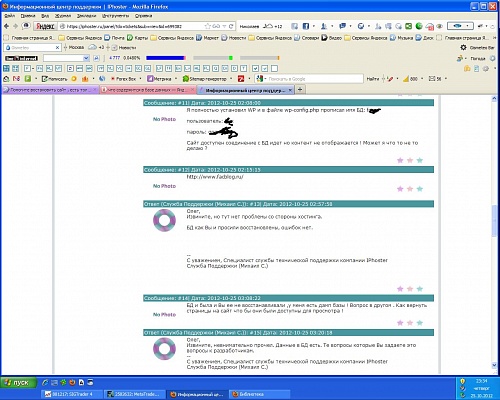
Task: Click the blue progress bar in the SEO toolbar
Action: 166,58
